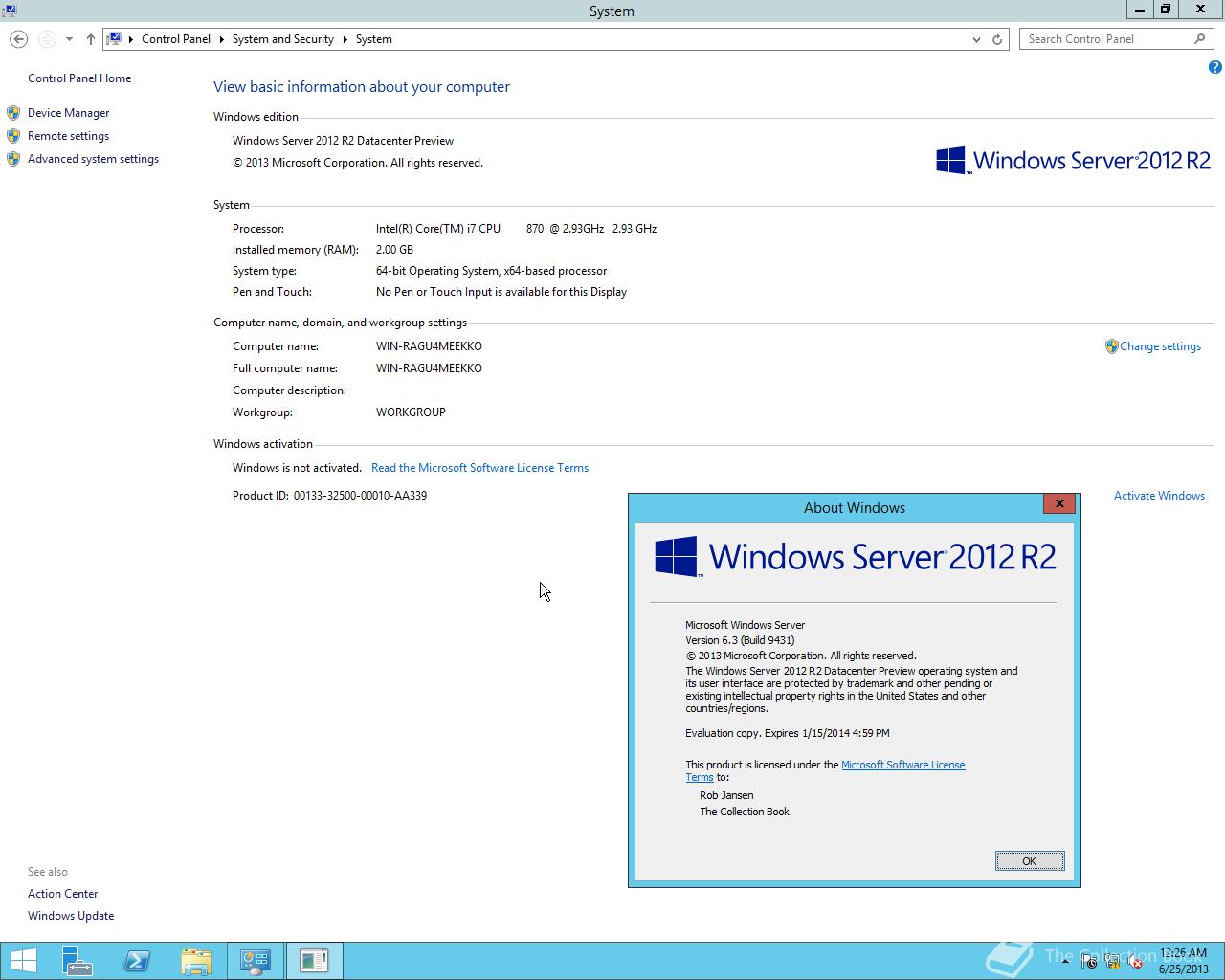Open Advanced system settings link
This screenshot has width=1225, height=980.
point(93,159)
